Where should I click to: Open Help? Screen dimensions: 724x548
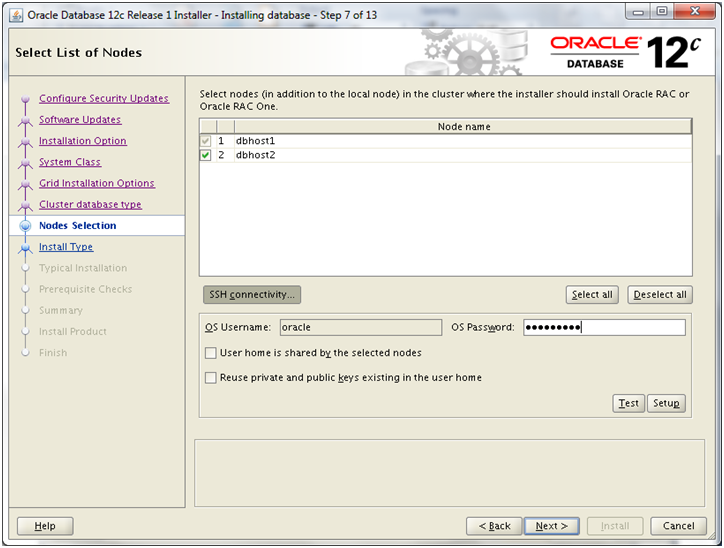[x=45, y=526]
